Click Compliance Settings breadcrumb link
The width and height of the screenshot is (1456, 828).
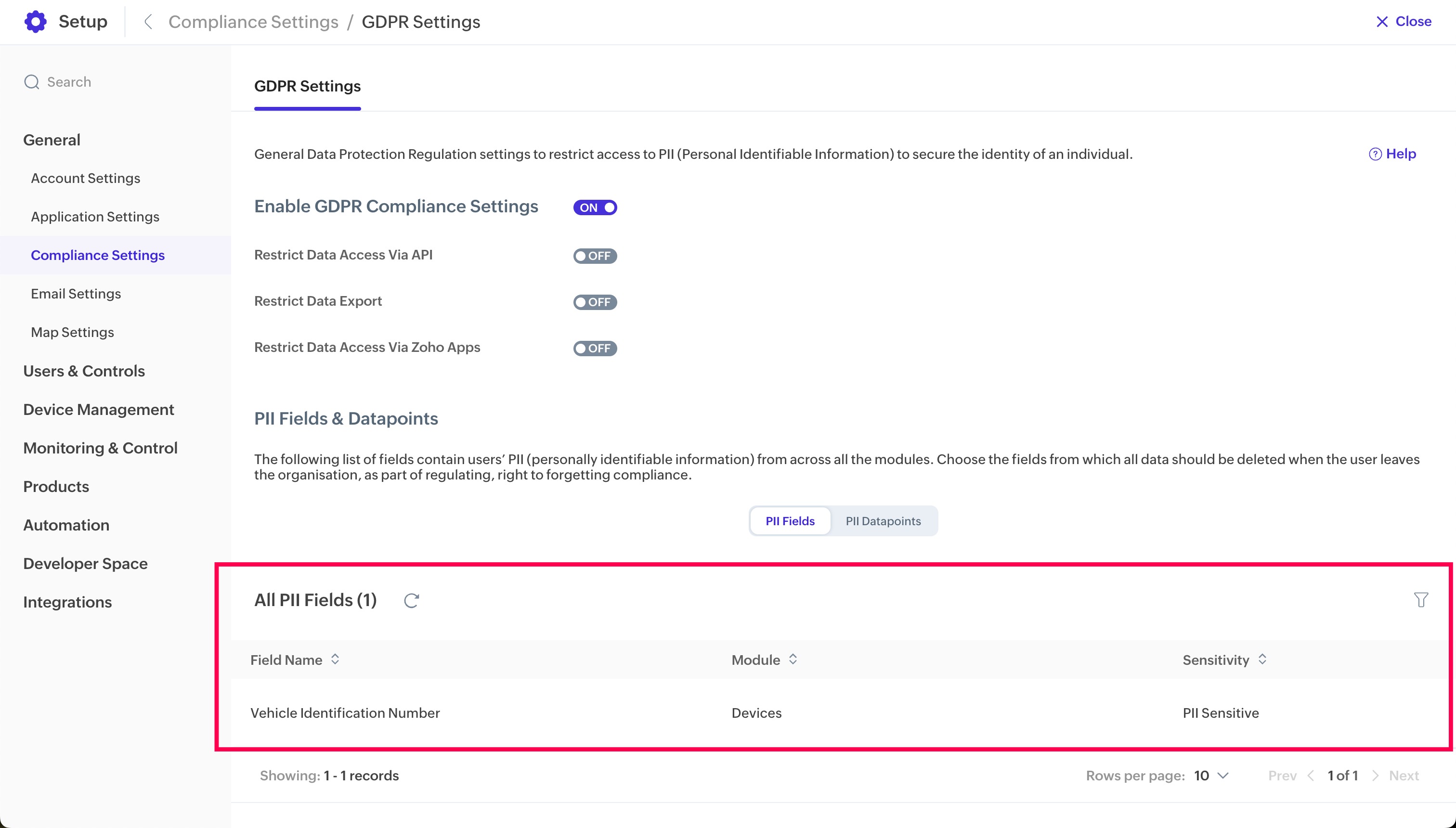pyautogui.click(x=253, y=22)
